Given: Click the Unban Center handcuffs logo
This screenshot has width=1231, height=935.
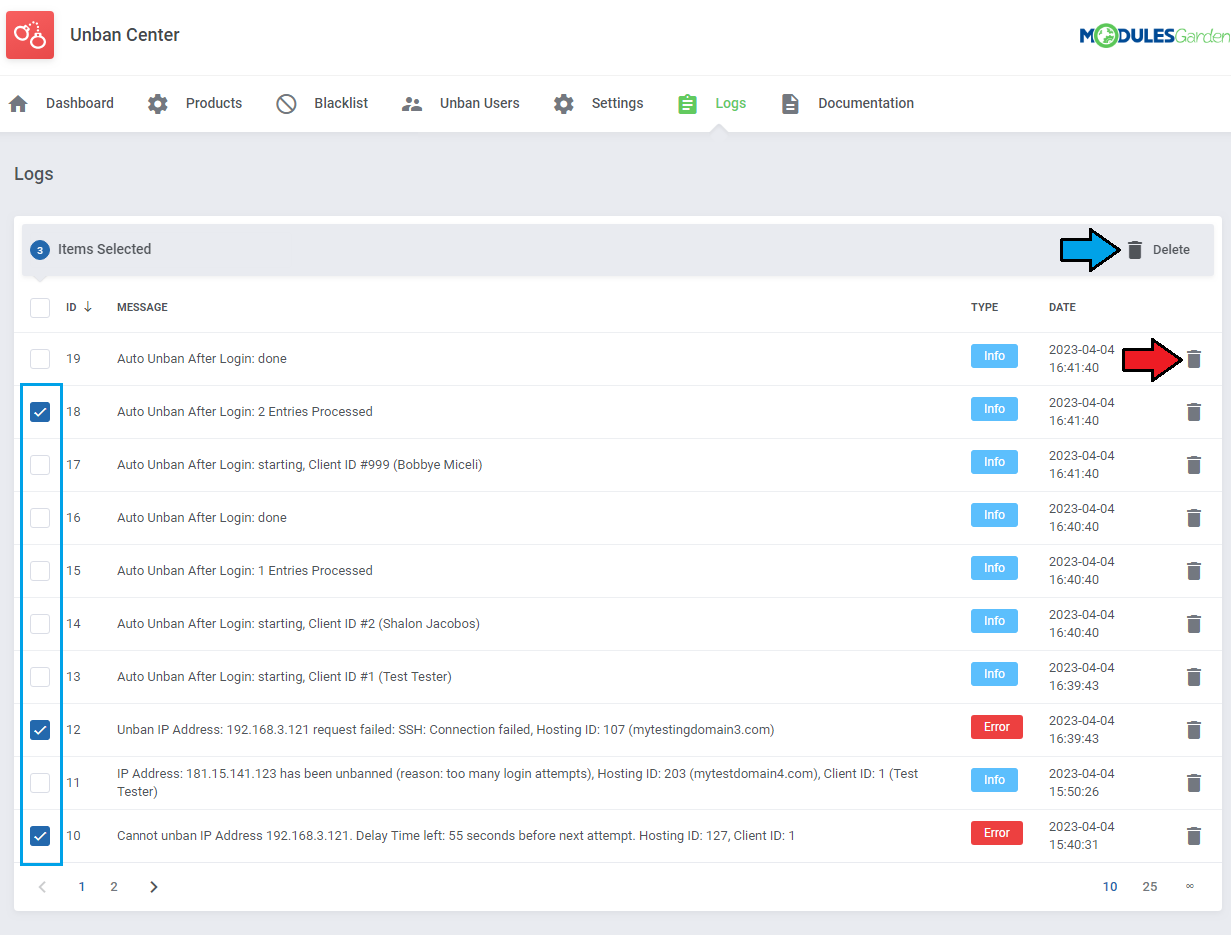Looking at the screenshot, I should tap(30, 35).
